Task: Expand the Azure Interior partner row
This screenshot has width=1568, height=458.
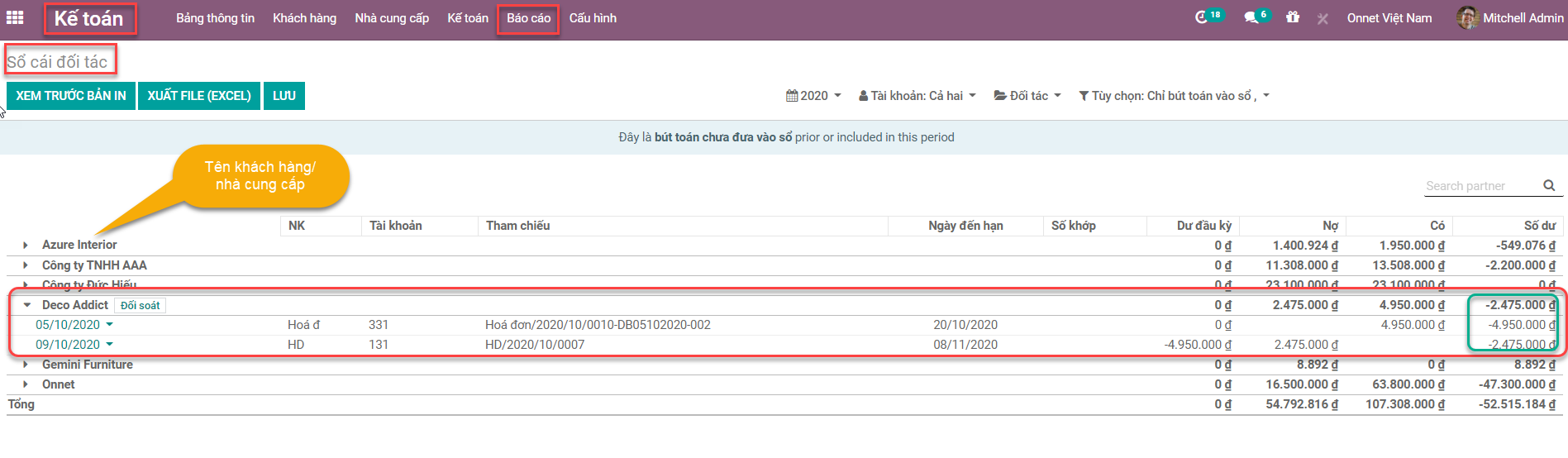Action: 26,246
